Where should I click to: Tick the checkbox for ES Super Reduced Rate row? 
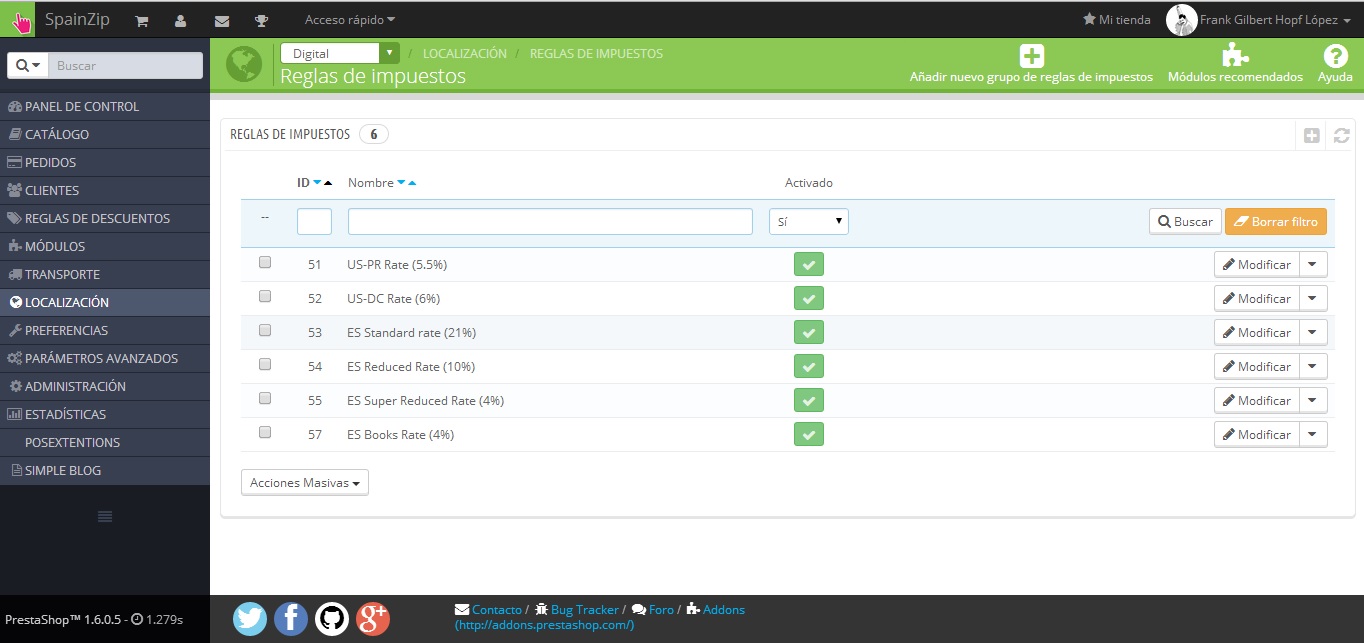[265, 399]
